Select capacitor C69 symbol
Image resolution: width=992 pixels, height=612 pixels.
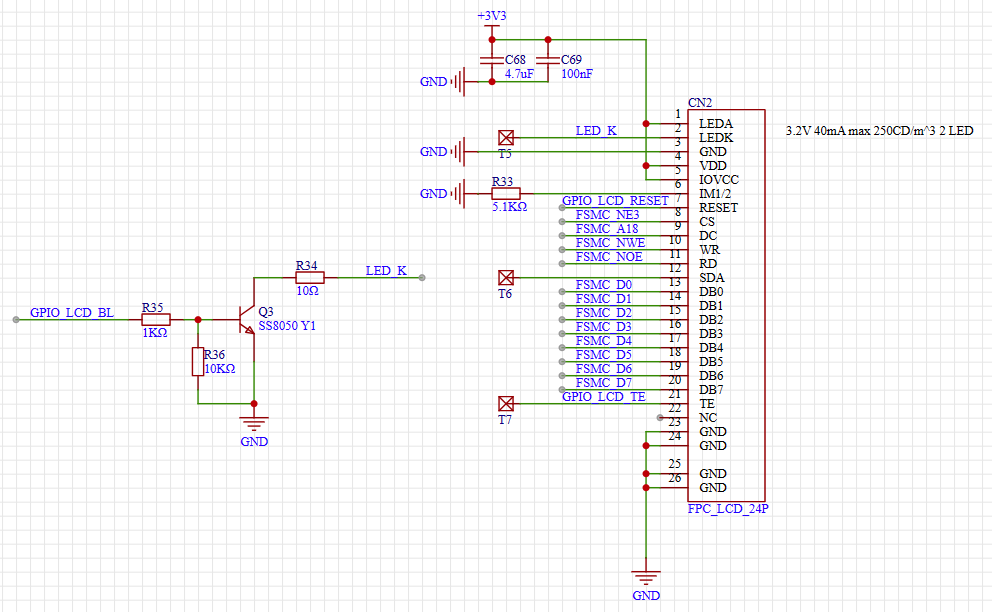[x=548, y=60]
